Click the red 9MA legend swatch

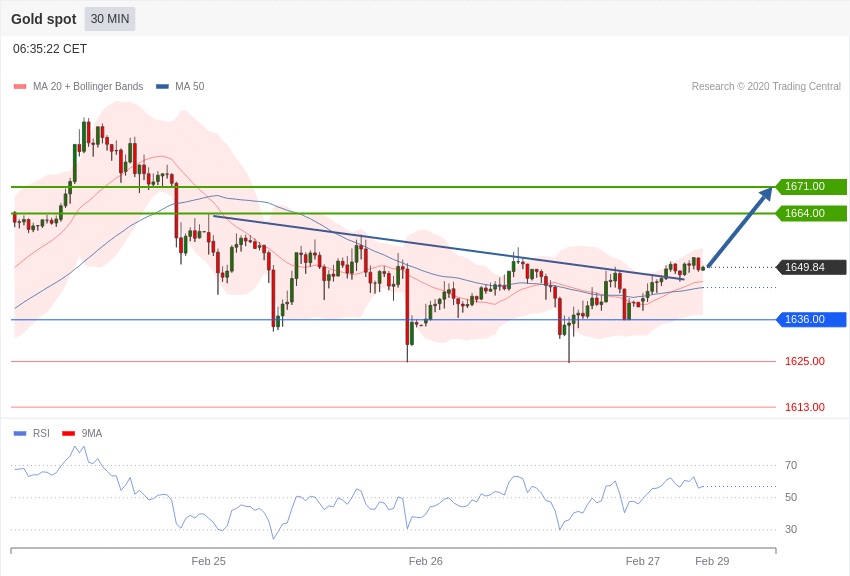click(x=69, y=433)
